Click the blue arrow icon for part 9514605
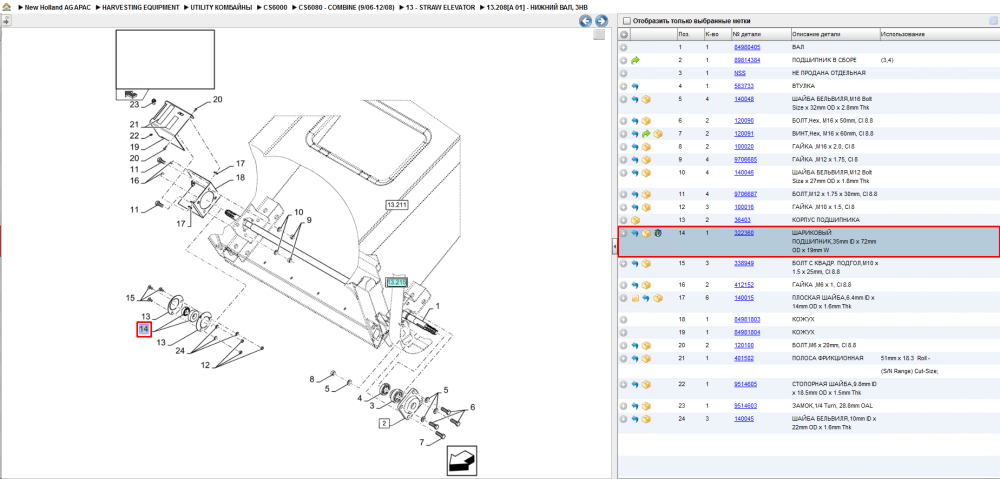This screenshot has width=1000, height=479. coord(635,385)
